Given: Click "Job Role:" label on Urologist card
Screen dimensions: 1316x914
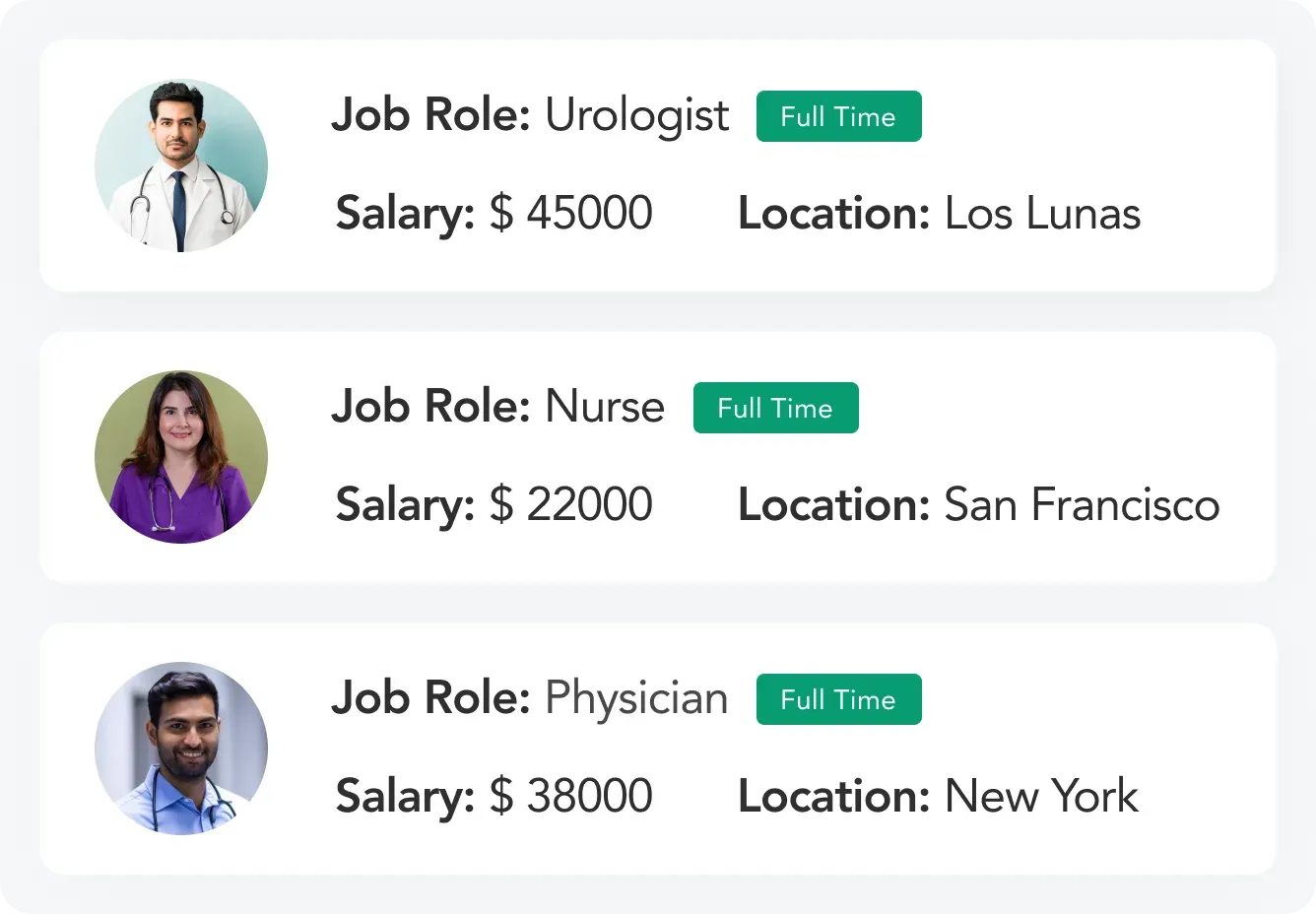Looking at the screenshot, I should pyautogui.click(x=430, y=116).
